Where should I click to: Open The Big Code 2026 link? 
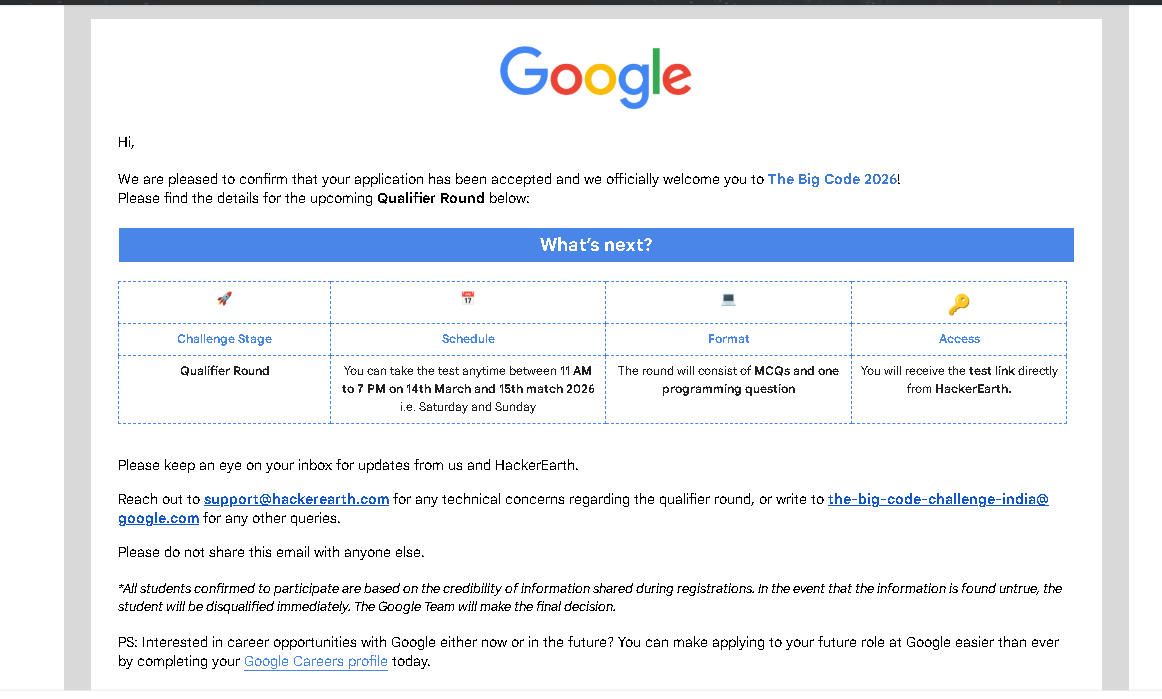[832, 179]
